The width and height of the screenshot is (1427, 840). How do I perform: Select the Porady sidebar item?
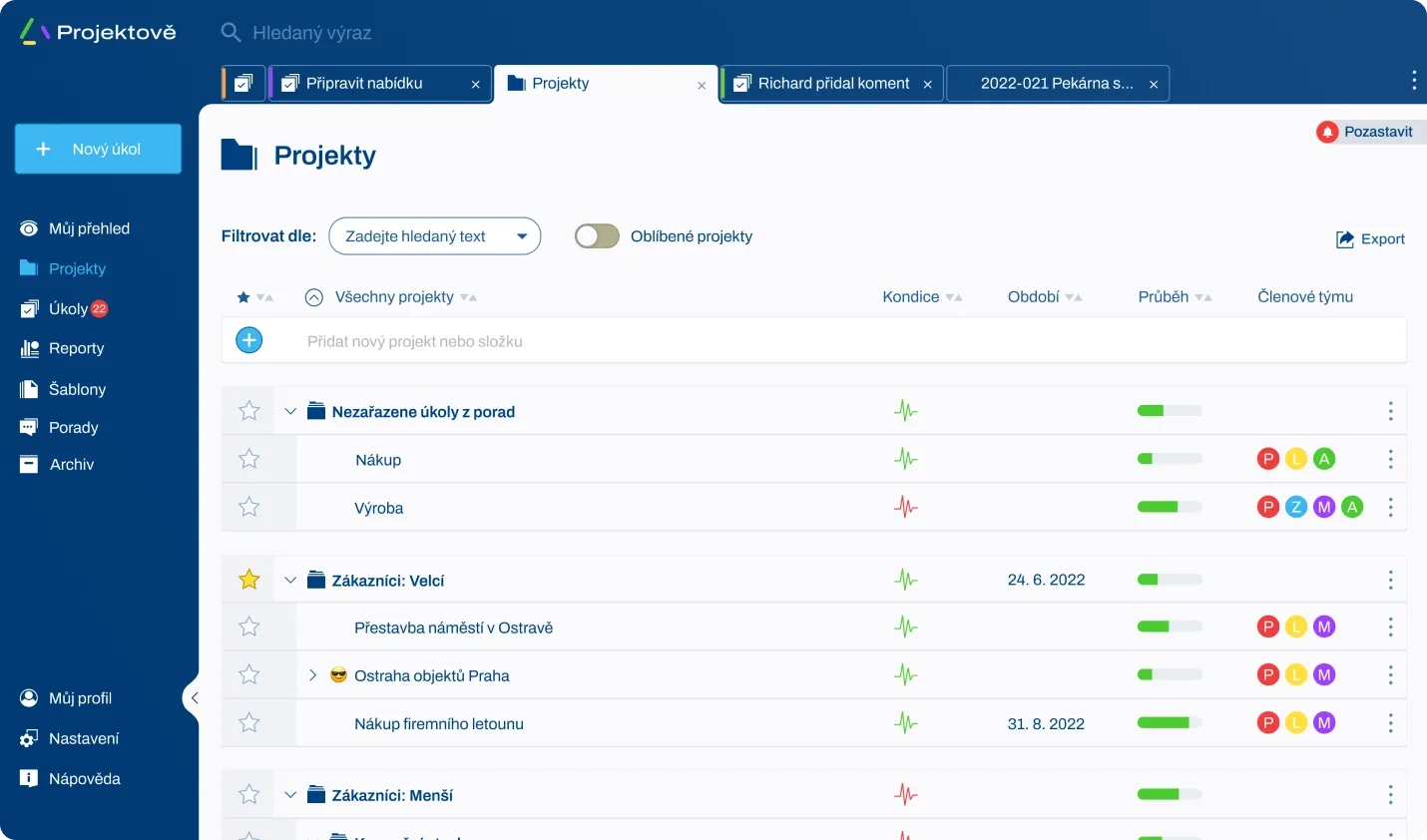coord(71,427)
